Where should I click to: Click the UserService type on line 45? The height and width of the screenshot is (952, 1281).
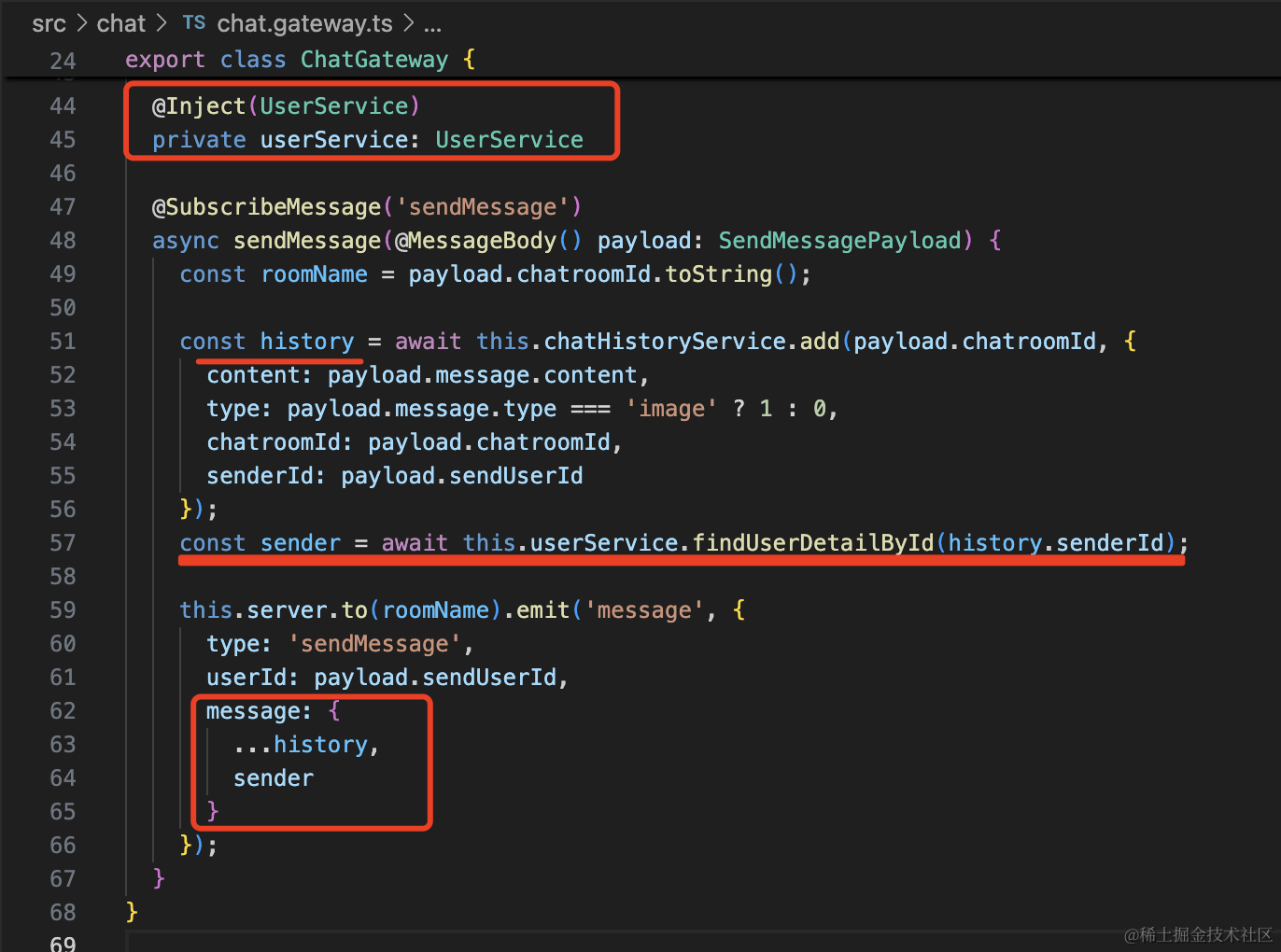pyautogui.click(x=509, y=140)
